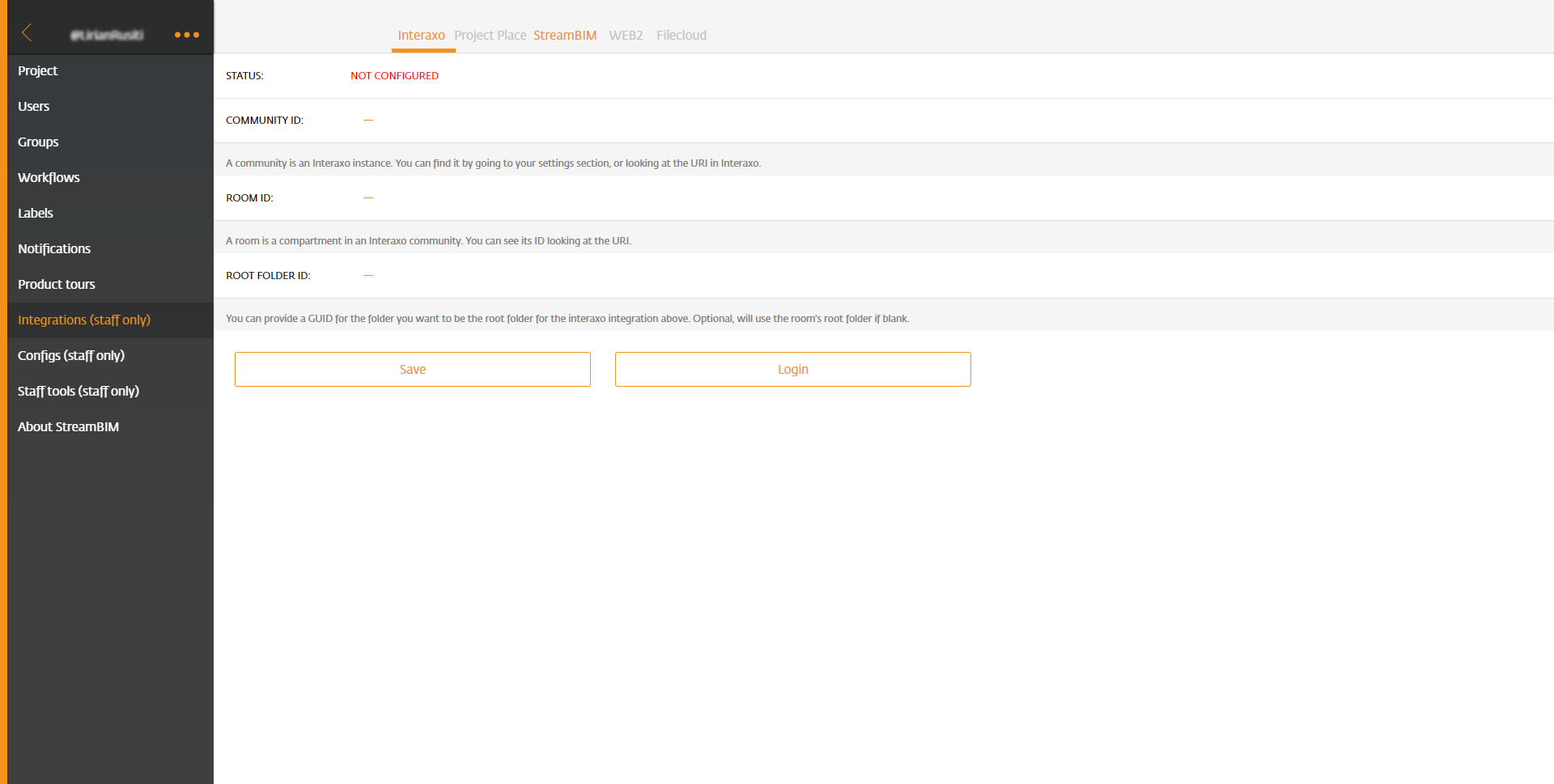The width and height of the screenshot is (1554, 784).
Task: Click the STATUS: label
Action: [x=244, y=75]
